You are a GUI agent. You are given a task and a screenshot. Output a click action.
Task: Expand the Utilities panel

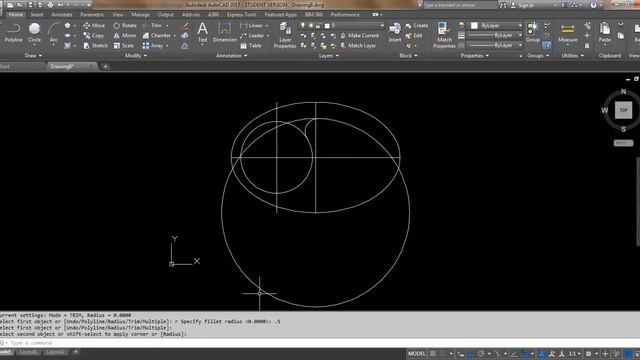click(x=572, y=56)
